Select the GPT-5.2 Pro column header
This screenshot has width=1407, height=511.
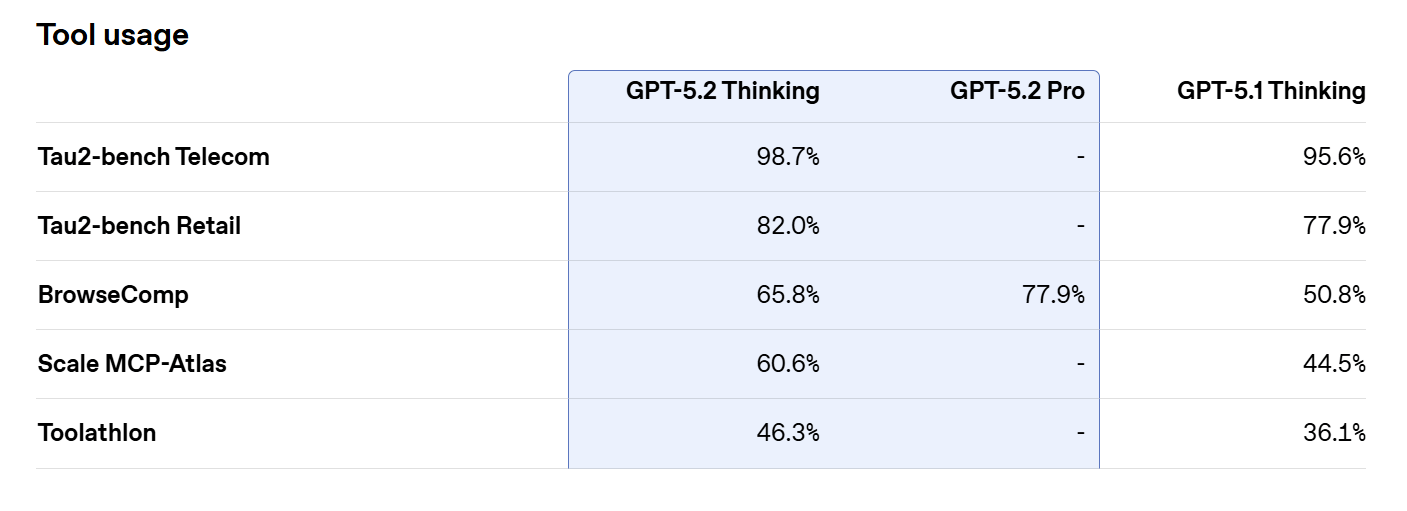click(x=1017, y=91)
